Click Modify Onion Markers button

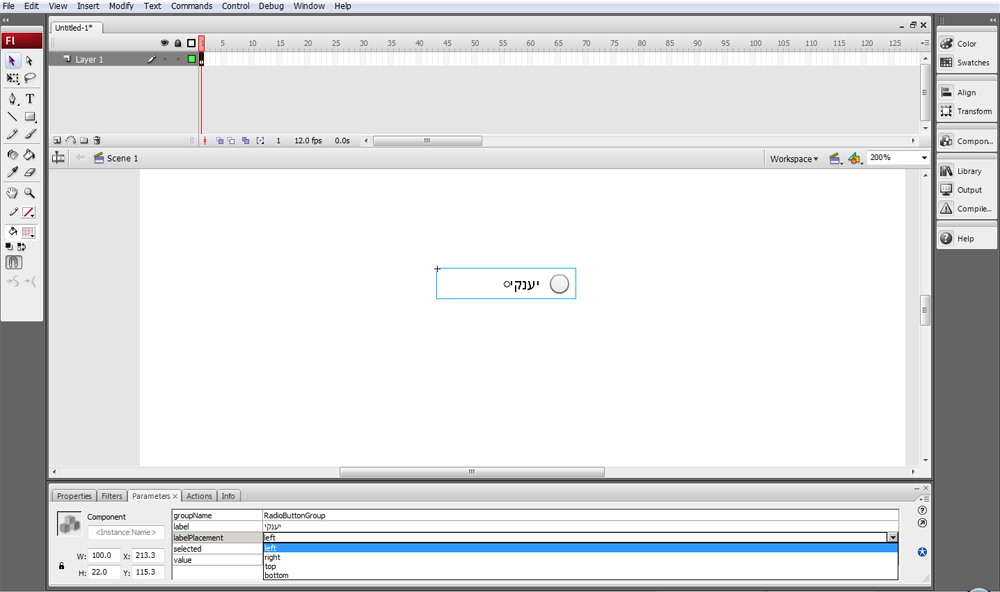pos(260,140)
